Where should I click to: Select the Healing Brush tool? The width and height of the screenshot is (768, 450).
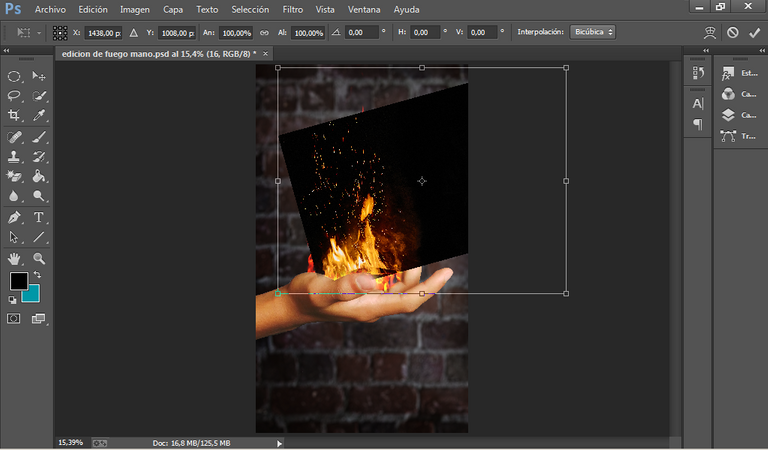pyautogui.click(x=14, y=137)
